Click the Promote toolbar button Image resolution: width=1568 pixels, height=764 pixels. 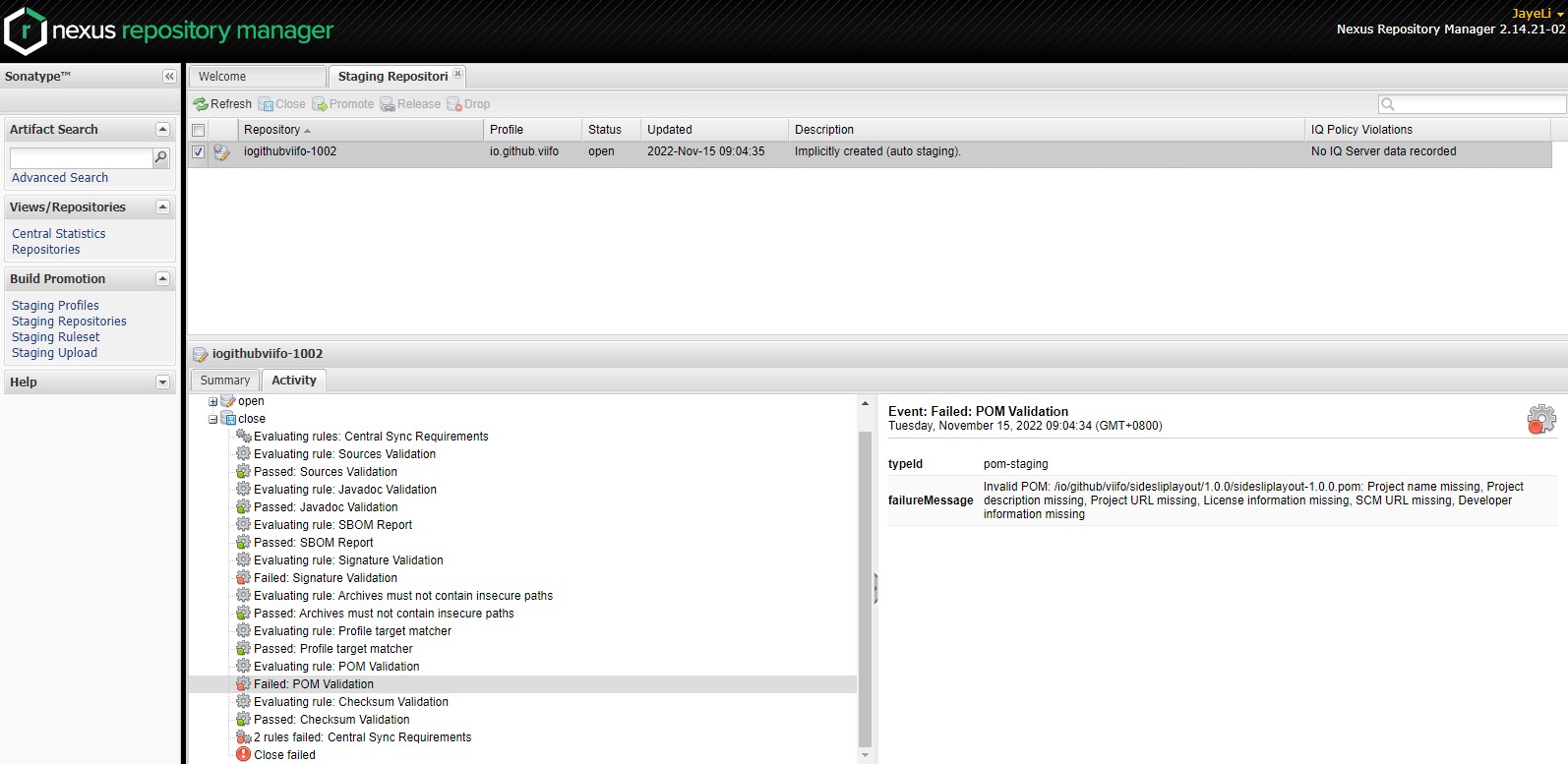tap(342, 104)
